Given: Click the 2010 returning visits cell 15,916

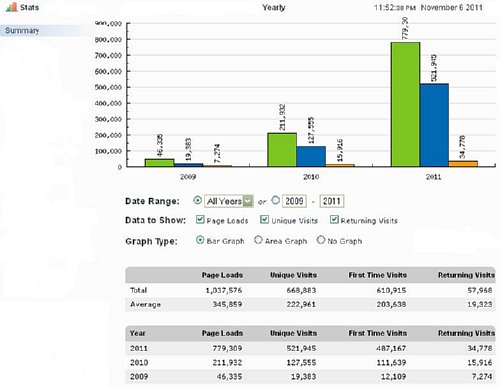Looking at the screenshot, I should pyautogui.click(x=480, y=363).
